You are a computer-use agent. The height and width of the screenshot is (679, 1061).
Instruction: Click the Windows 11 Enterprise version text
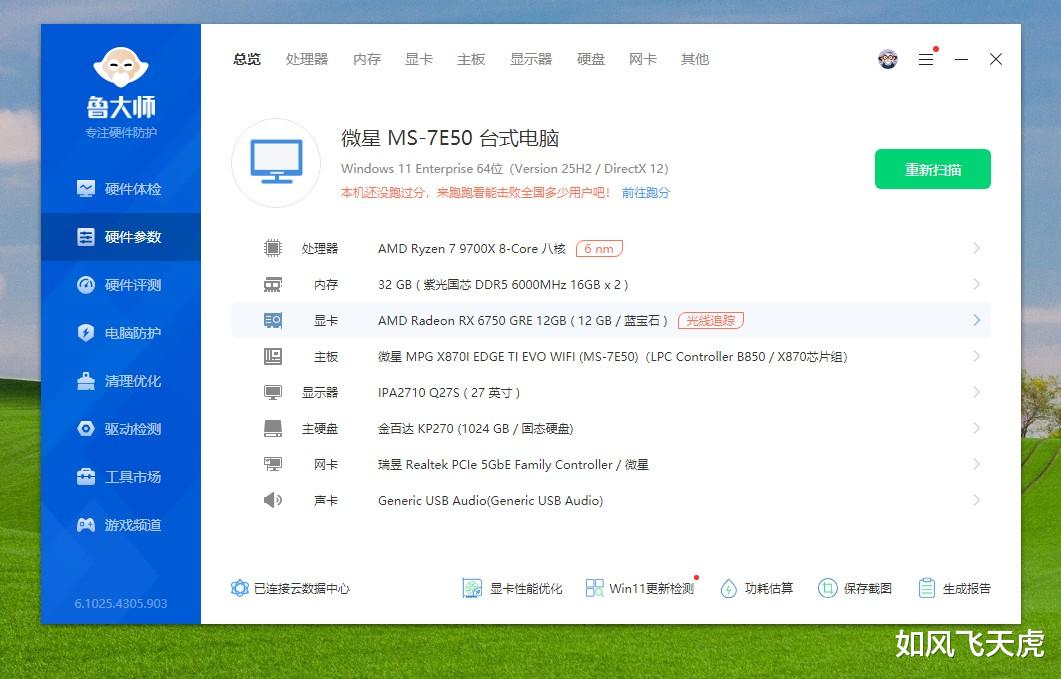(505, 169)
